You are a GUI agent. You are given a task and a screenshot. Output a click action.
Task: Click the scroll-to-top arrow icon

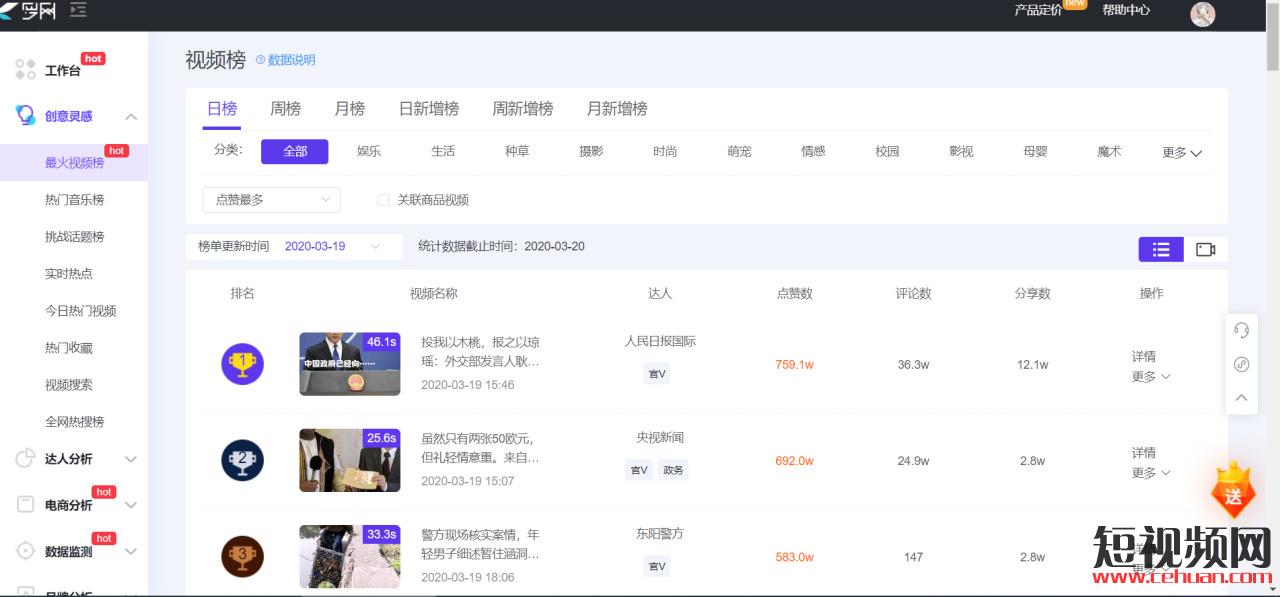(1241, 398)
